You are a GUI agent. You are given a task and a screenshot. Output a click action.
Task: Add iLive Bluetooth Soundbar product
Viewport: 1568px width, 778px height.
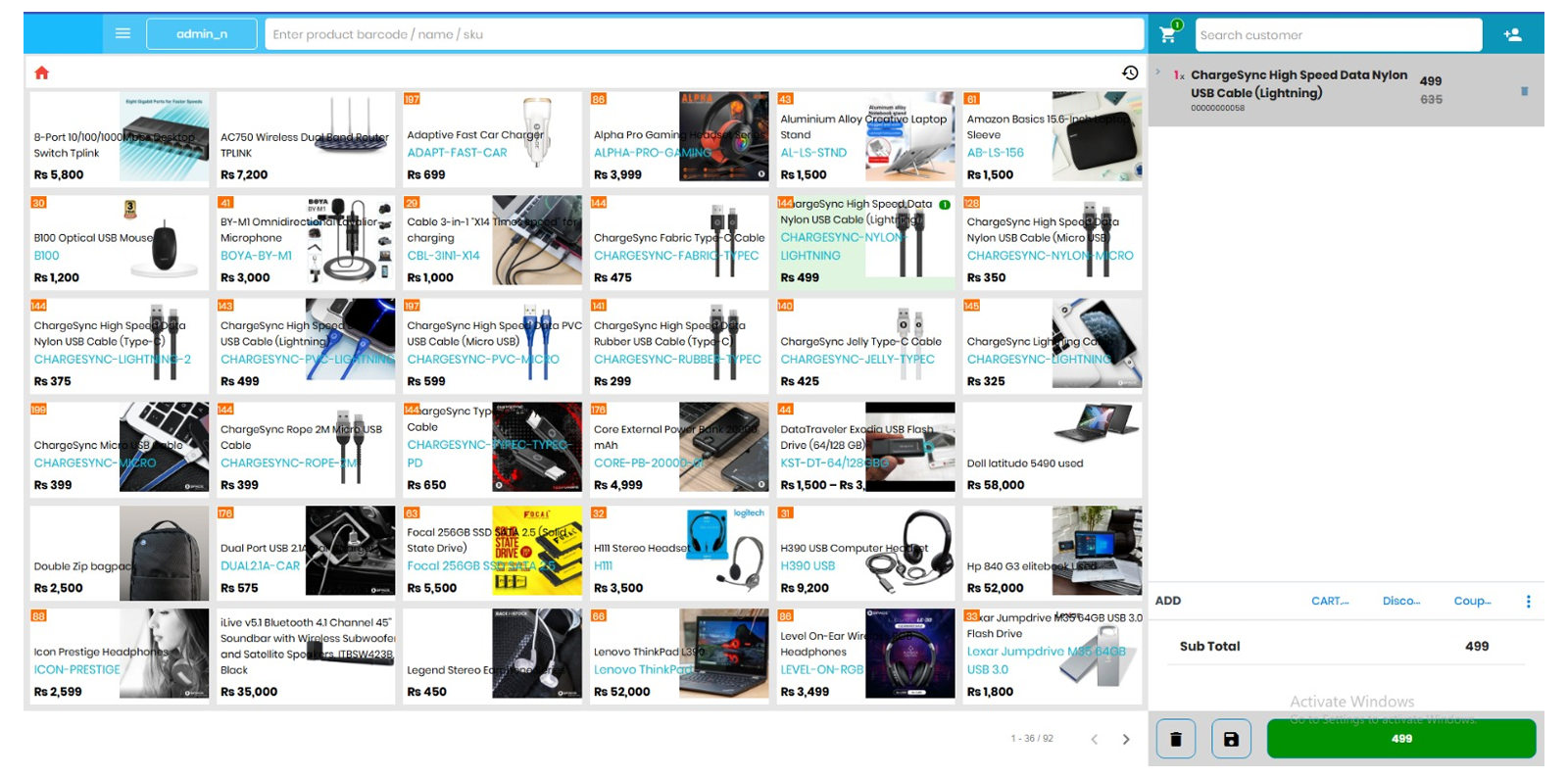(x=306, y=655)
